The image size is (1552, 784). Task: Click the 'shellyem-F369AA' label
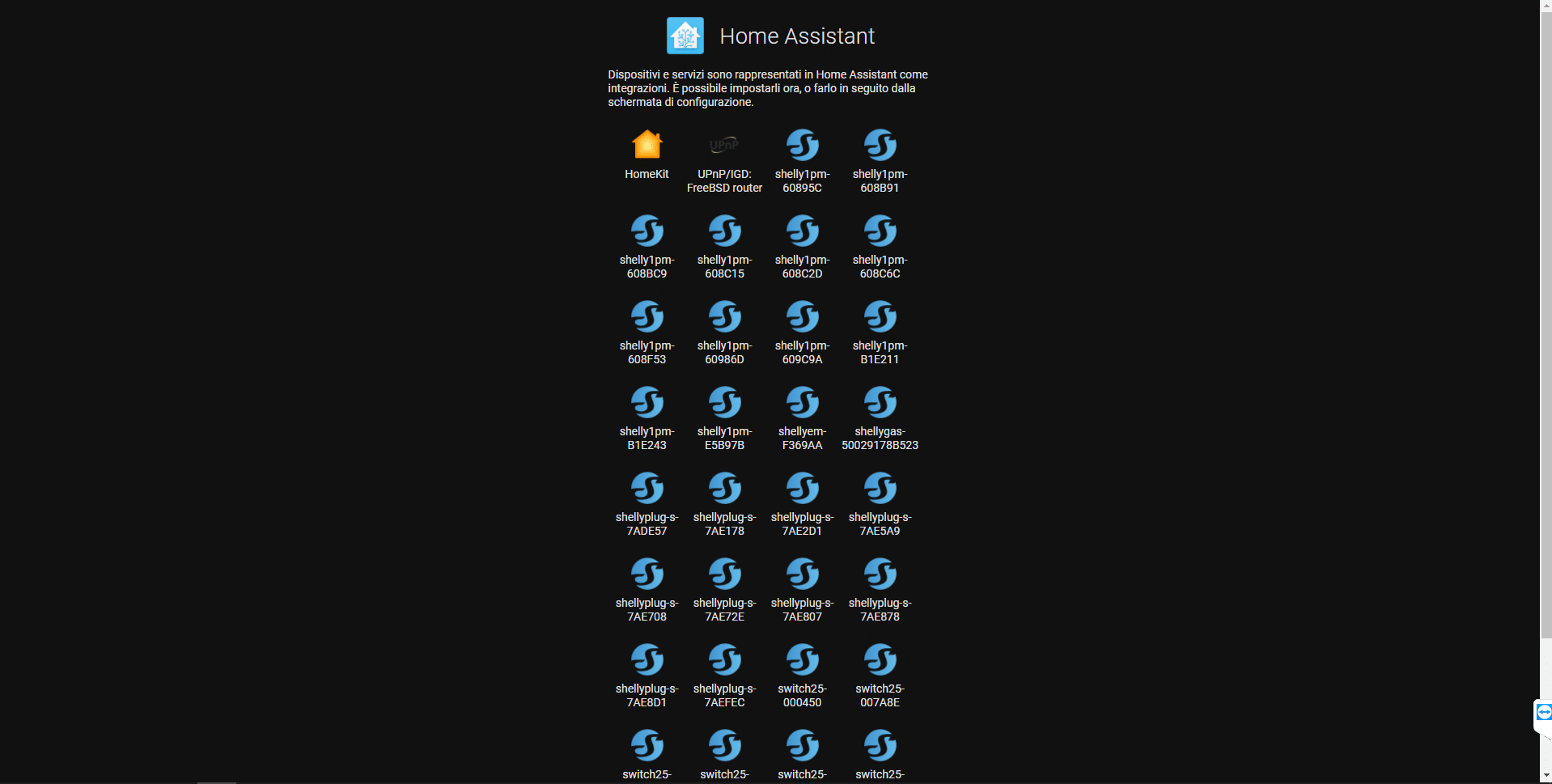[802, 438]
